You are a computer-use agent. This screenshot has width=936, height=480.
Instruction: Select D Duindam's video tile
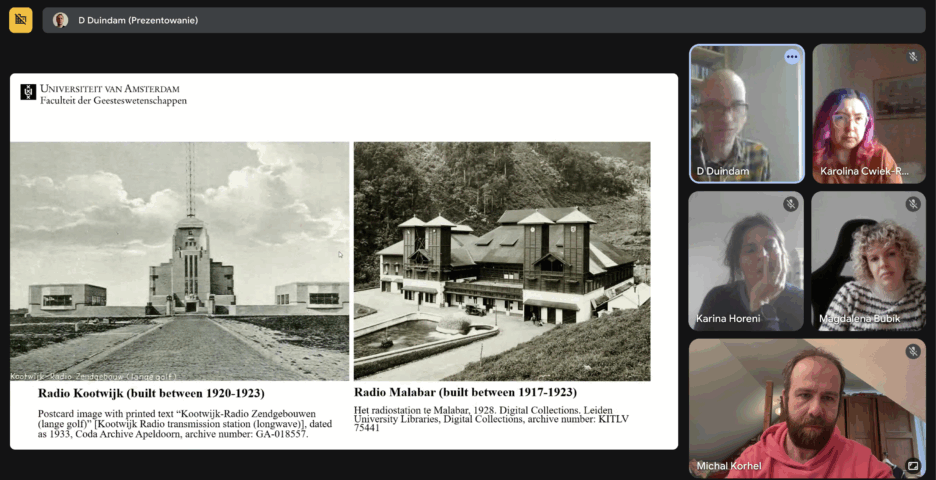[746, 113]
